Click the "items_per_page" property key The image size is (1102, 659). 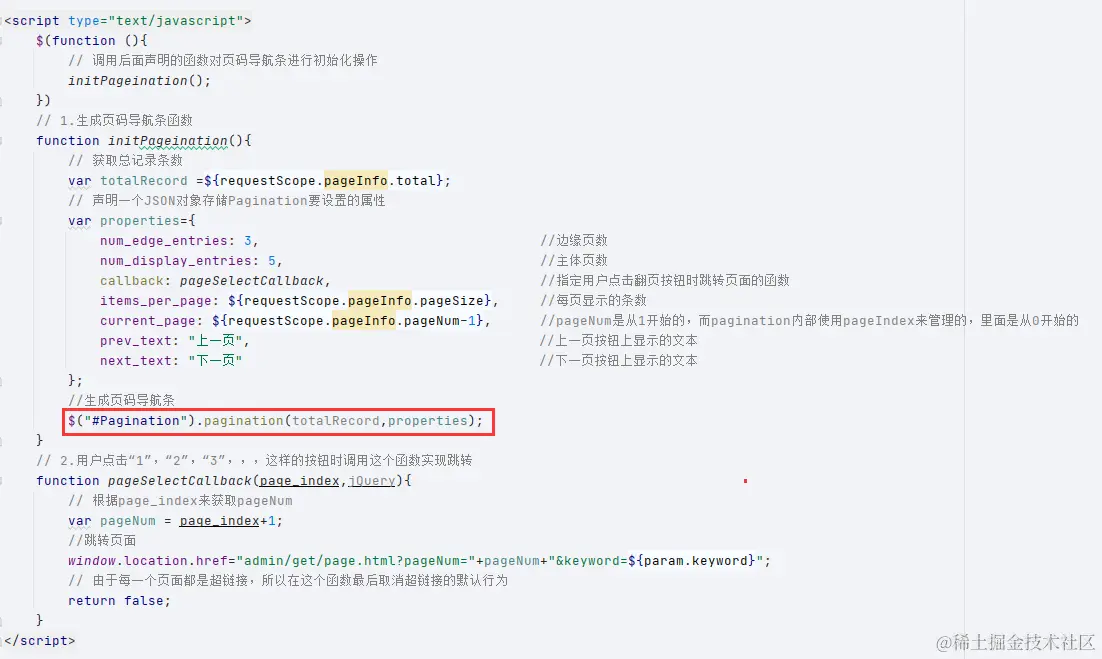click(x=155, y=301)
